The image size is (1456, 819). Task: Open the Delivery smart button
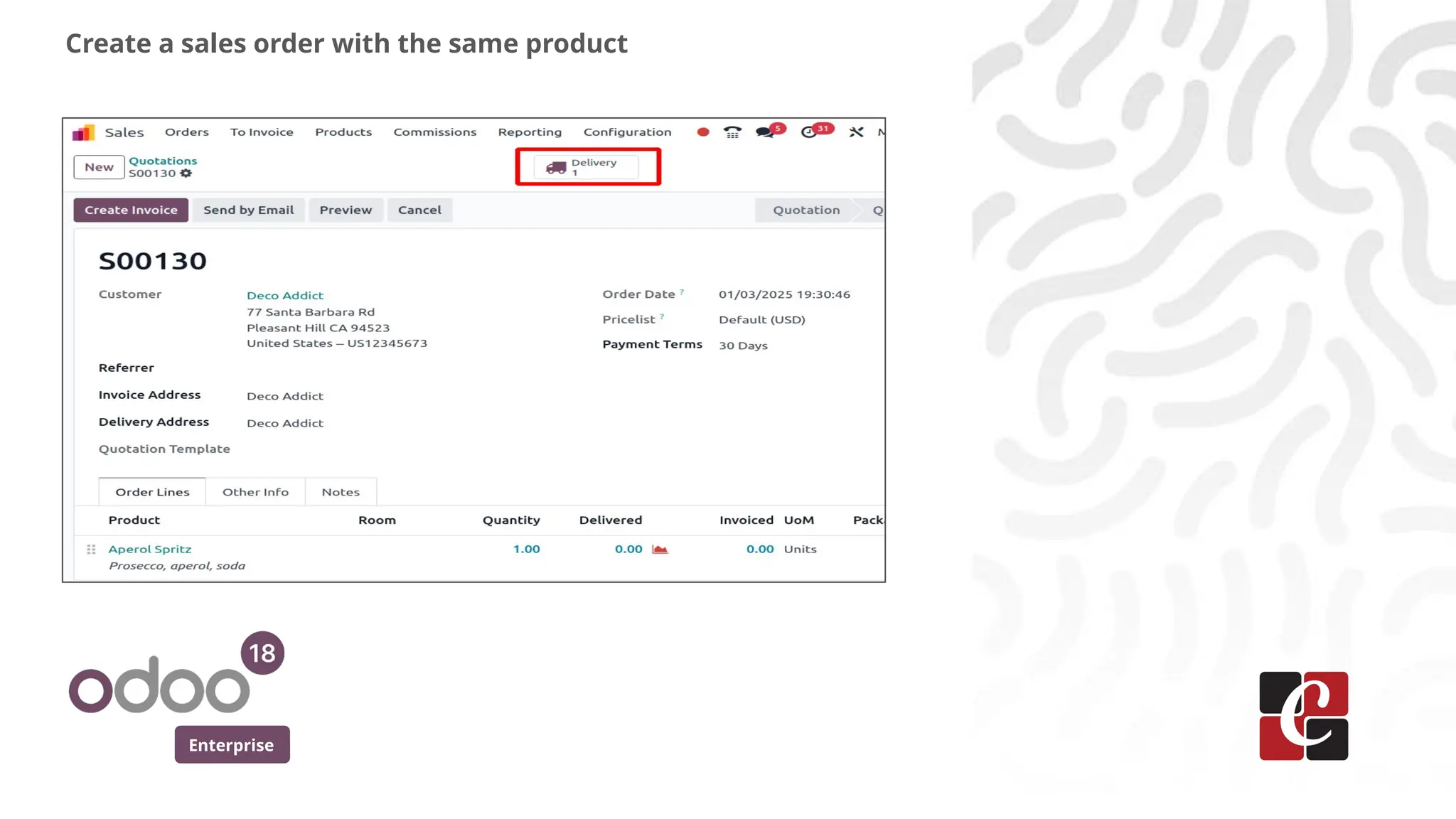pos(587,167)
